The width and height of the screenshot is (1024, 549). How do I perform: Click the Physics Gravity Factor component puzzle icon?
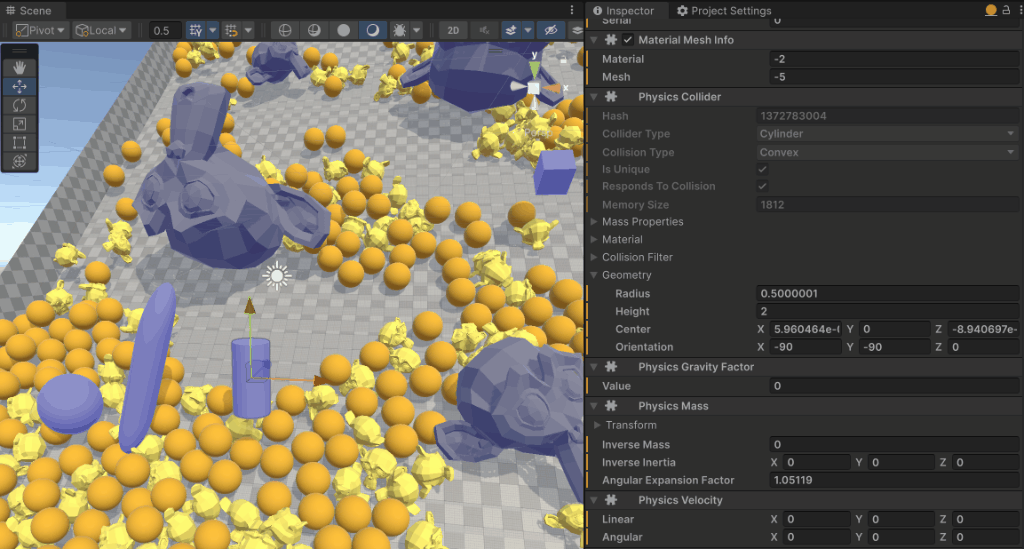pyautogui.click(x=611, y=367)
